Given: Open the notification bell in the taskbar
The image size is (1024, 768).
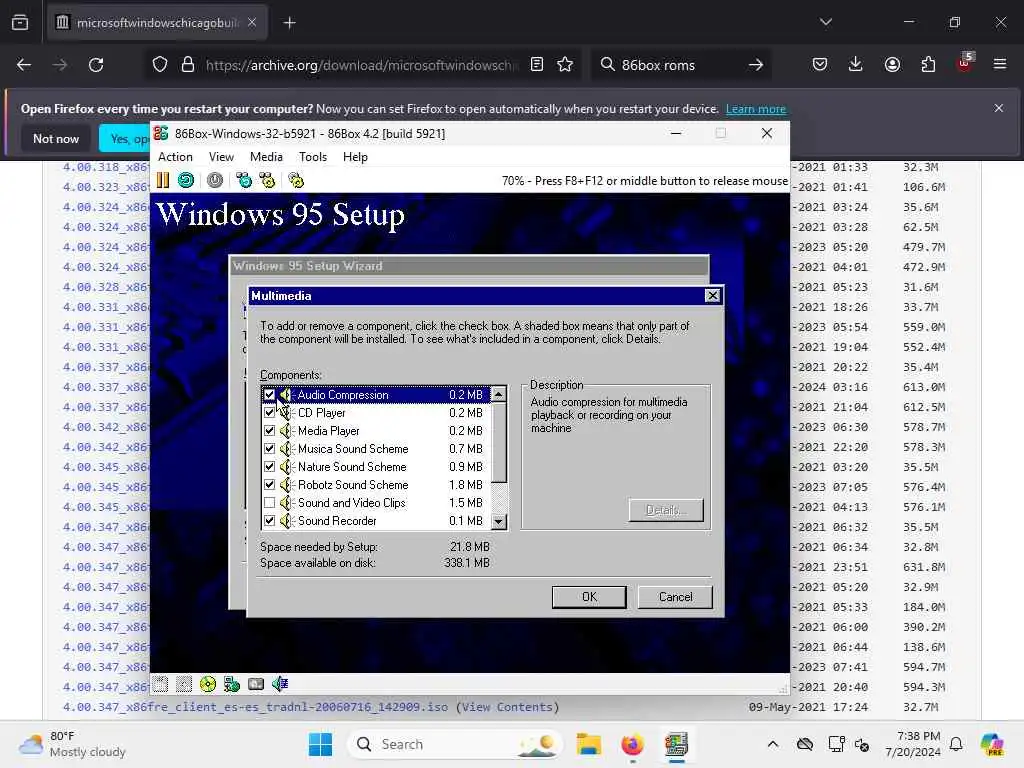Looking at the screenshot, I should tap(956, 744).
